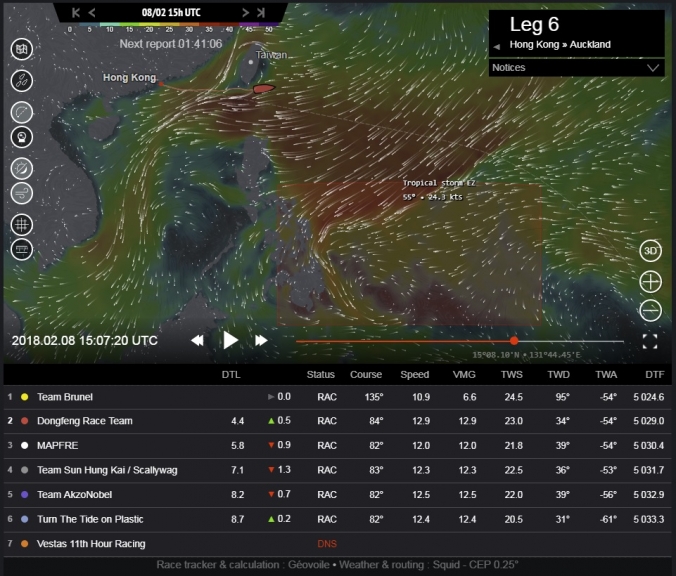676x576 pixels.
Task: Click Team Brunel's DTF value 5 024.6
Action: point(648,397)
